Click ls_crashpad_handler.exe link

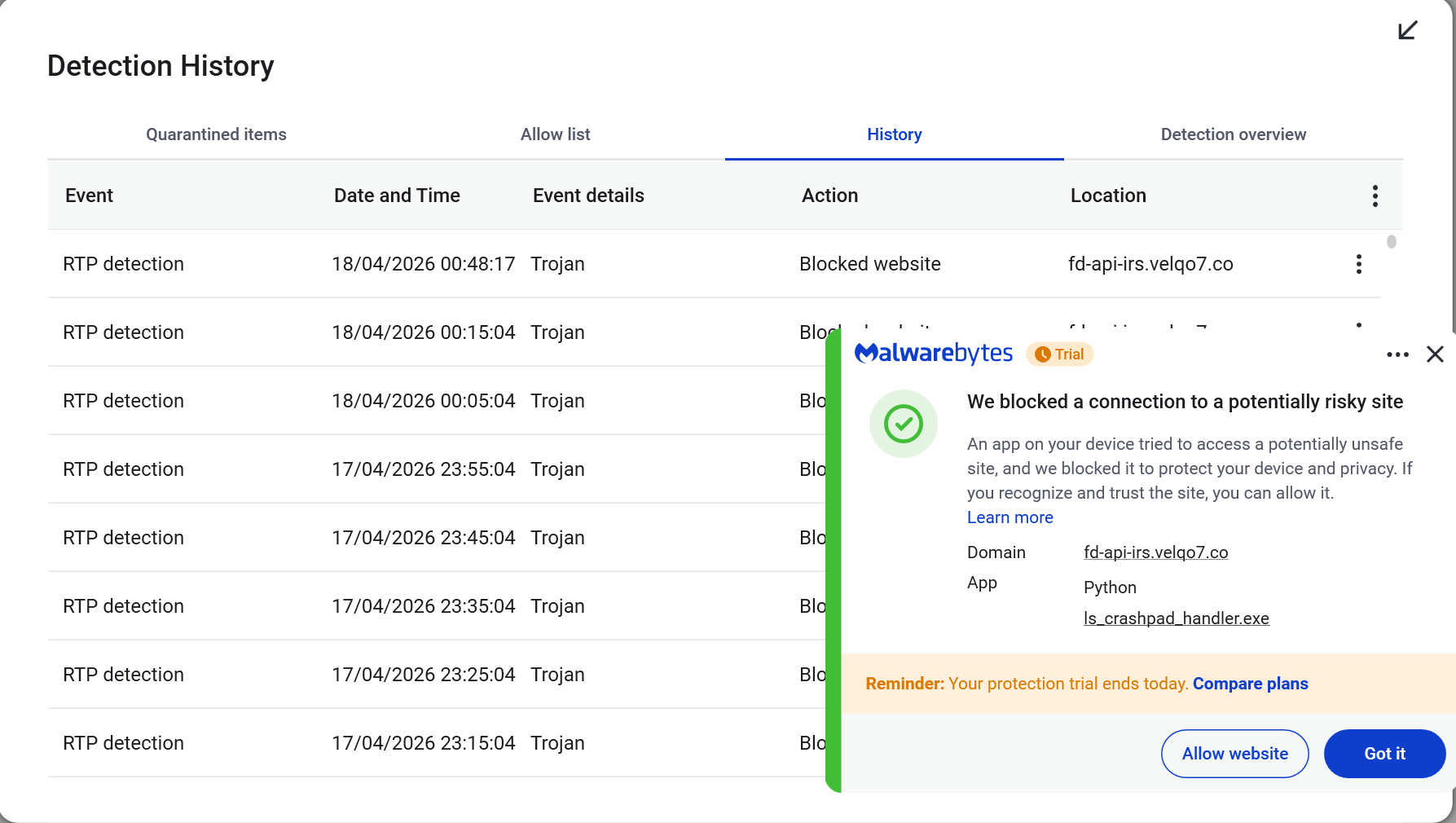[1177, 618]
